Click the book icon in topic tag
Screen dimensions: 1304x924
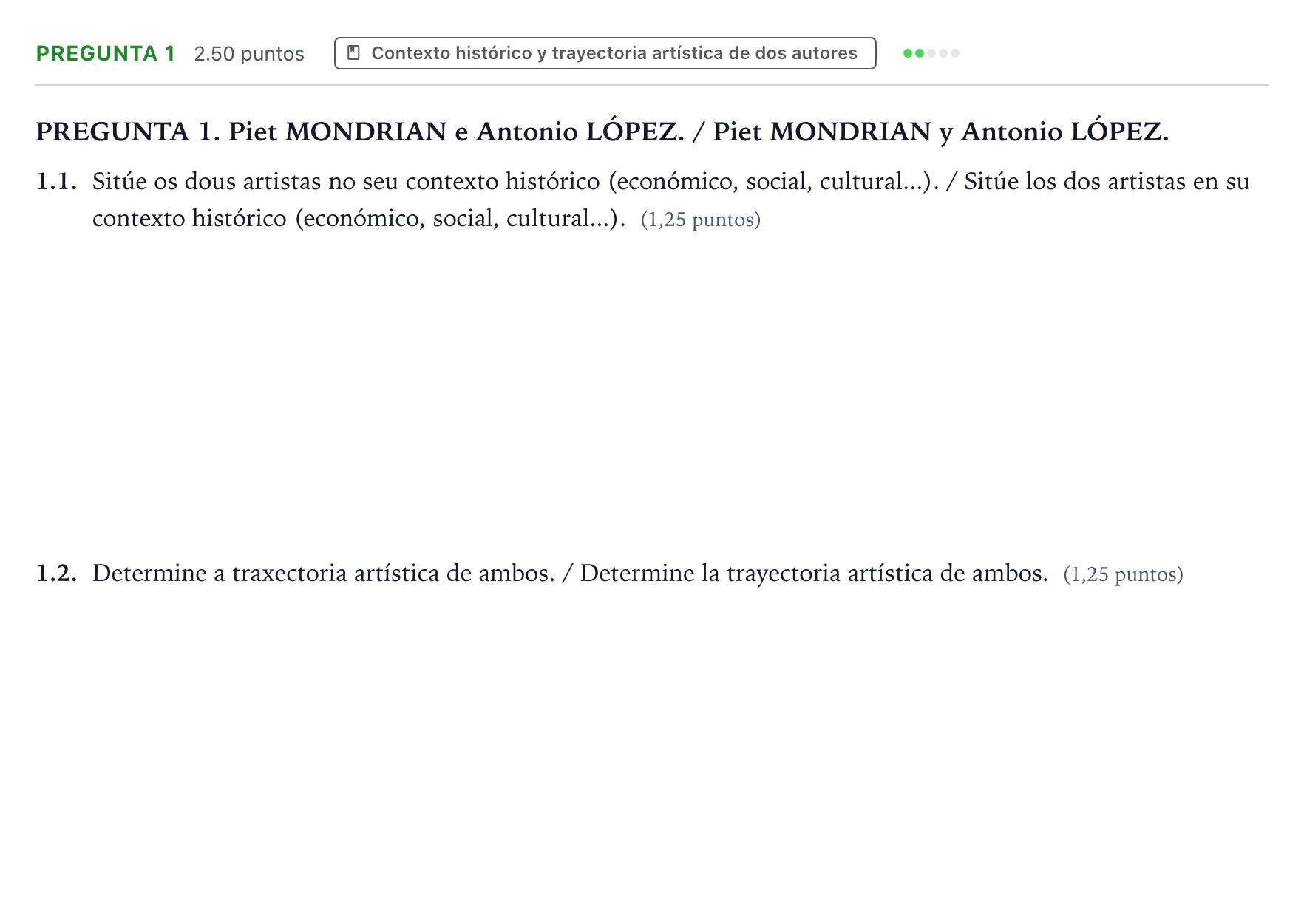(x=353, y=53)
